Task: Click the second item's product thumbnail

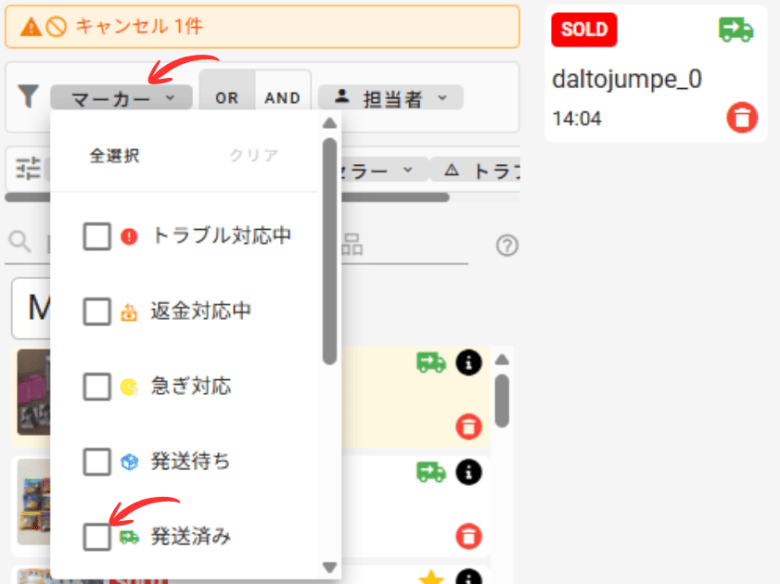Action: (34, 502)
